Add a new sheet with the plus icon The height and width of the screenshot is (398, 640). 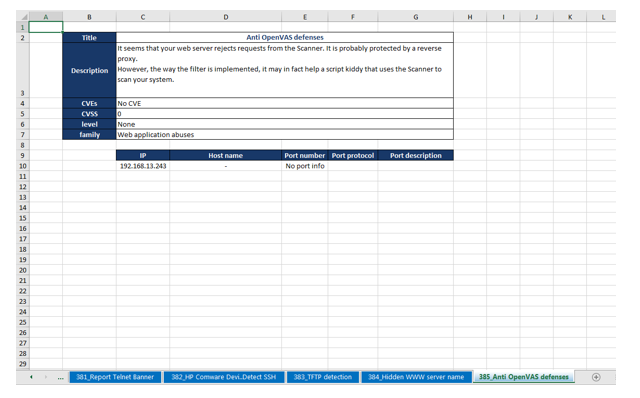(x=596, y=377)
